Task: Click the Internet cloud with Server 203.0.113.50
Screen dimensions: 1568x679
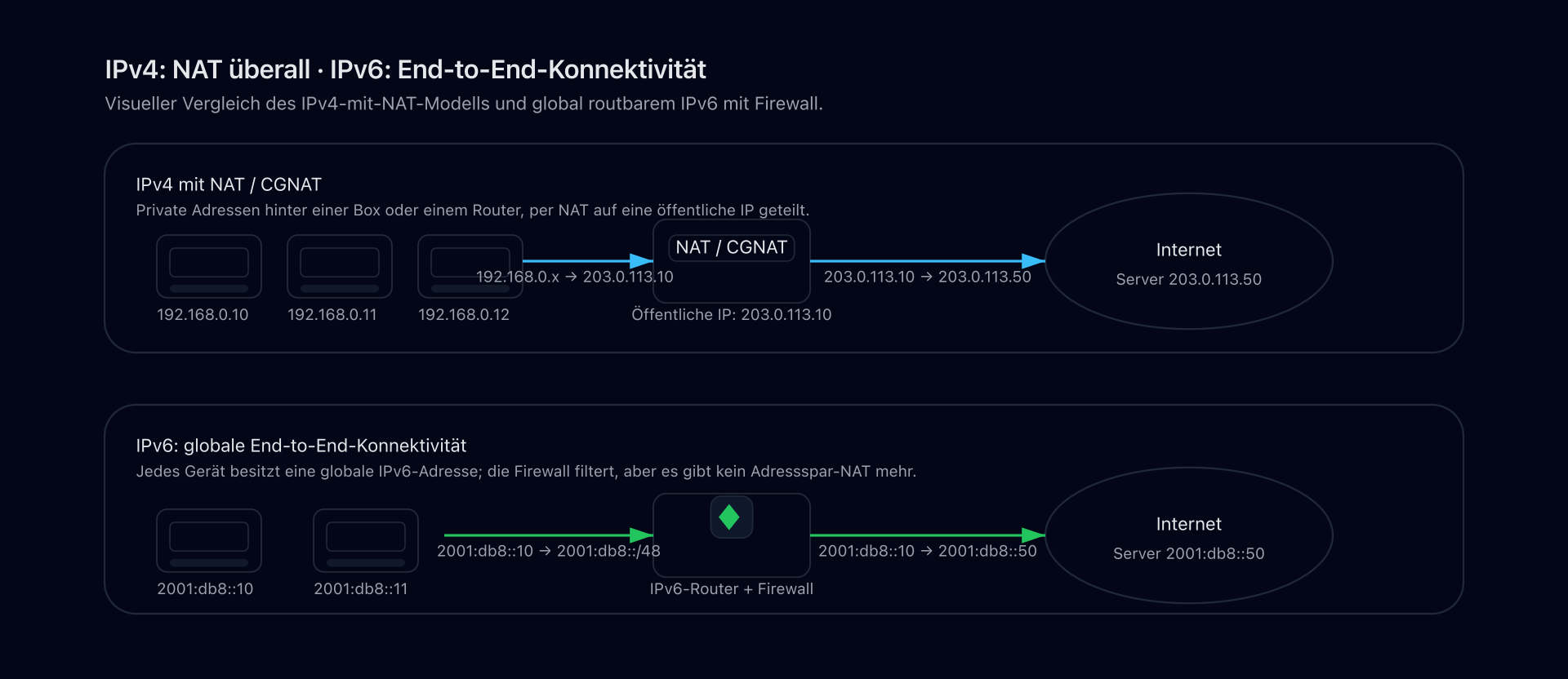Action: [x=1188, y=262]
